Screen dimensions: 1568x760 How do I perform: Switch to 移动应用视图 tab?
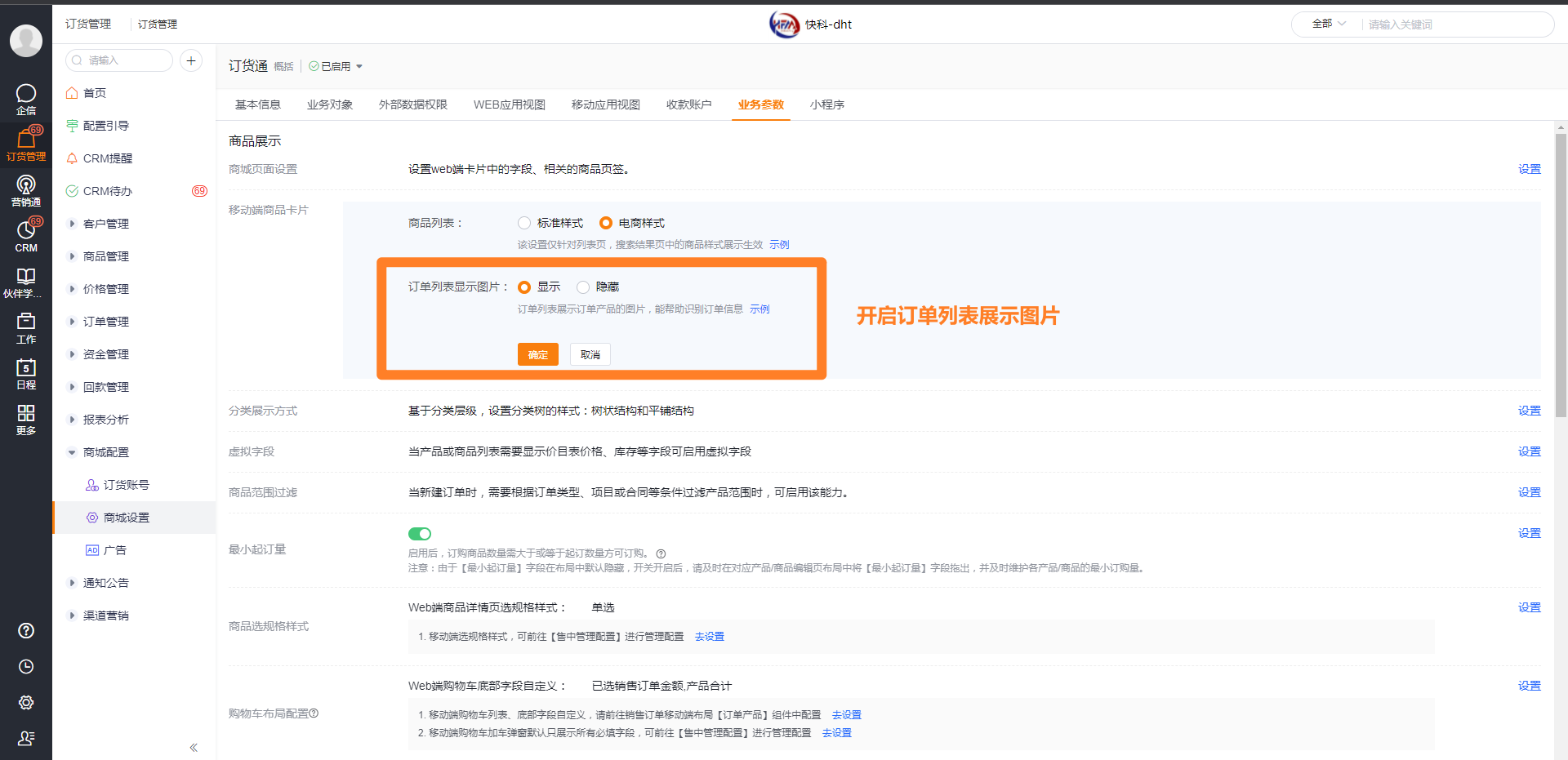point(606,104)
